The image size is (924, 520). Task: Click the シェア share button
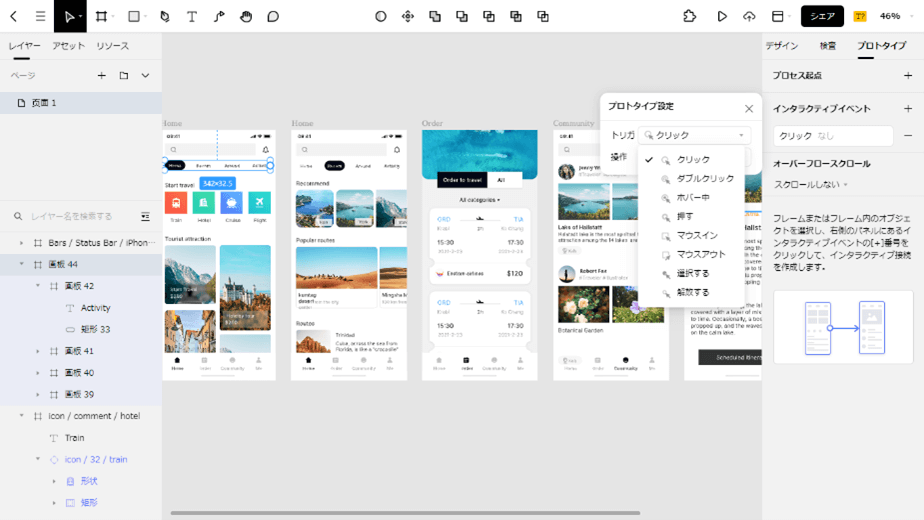pos(822,17)
